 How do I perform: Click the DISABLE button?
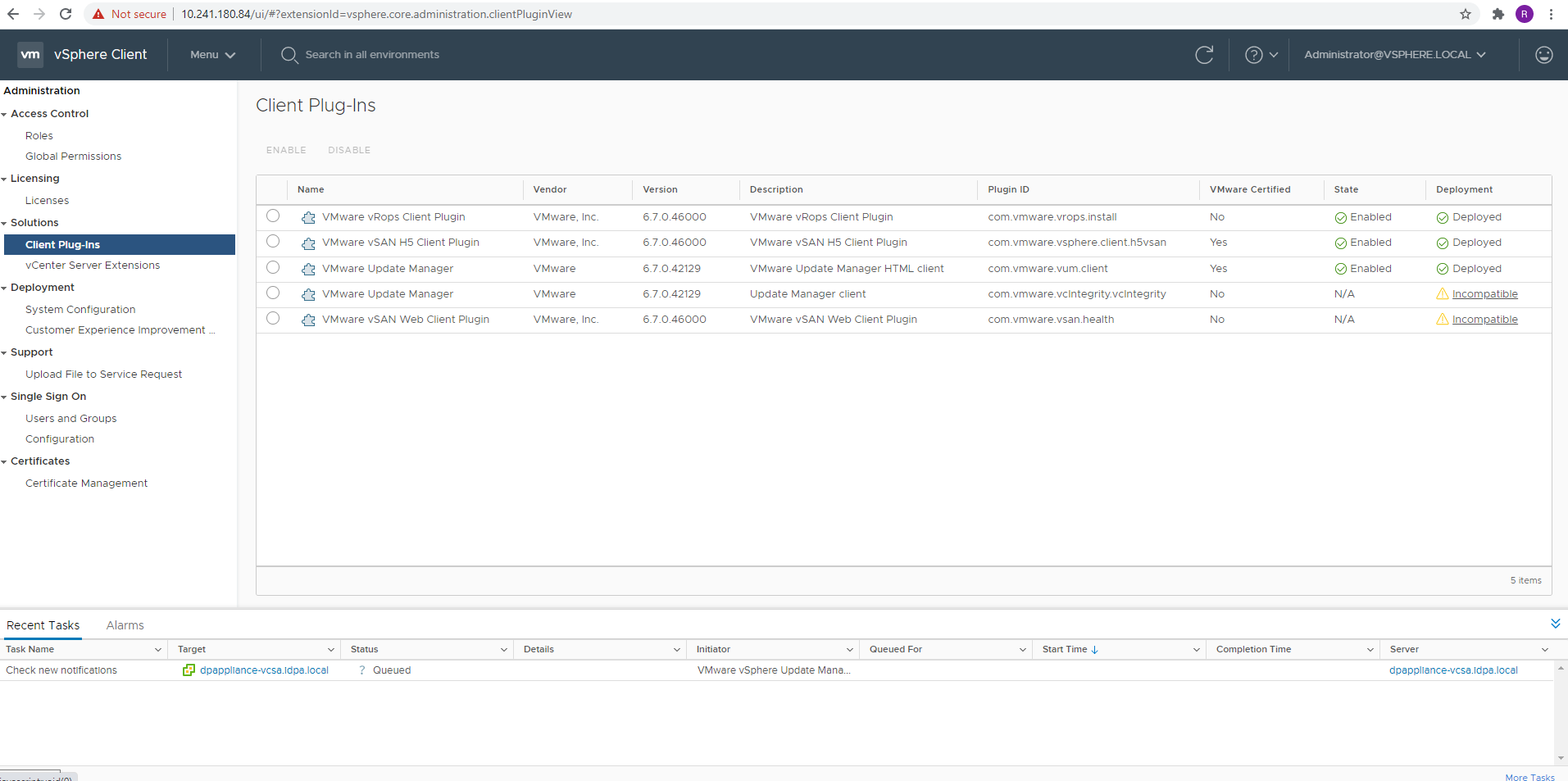pyautogui.click(x=348, y=150)
